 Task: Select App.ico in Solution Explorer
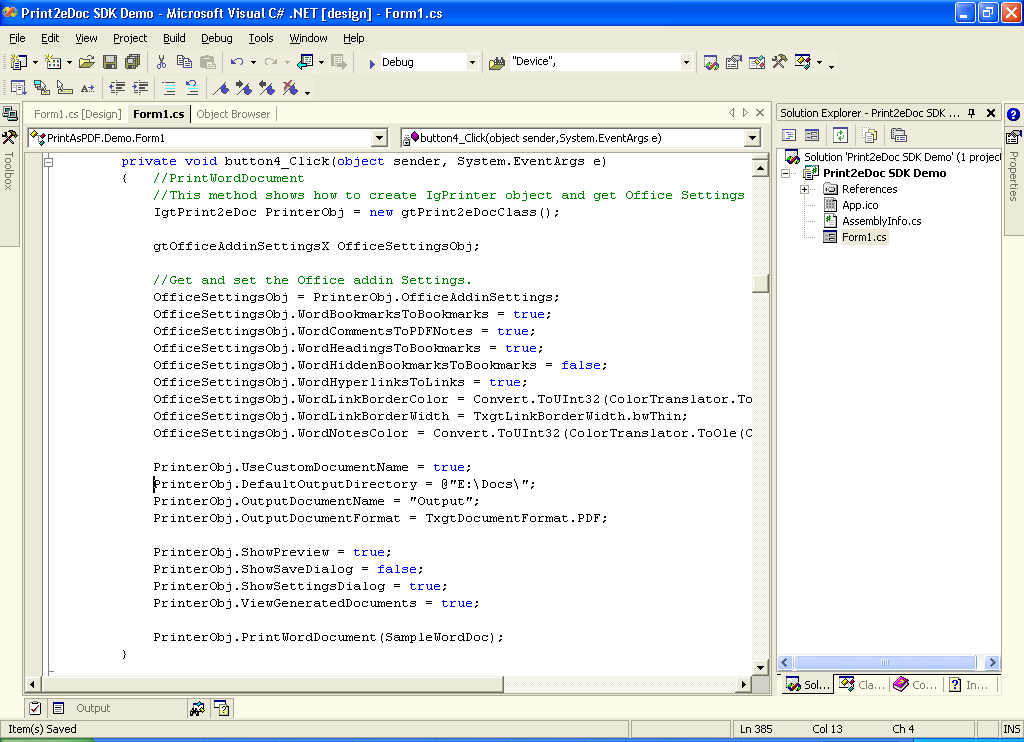(x=859, y=205)
